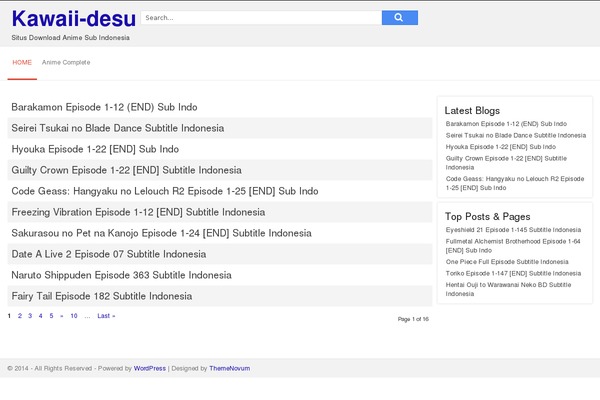Select the HOME menu item
This screenshot has width=600, height=400.
(x=22, y=62)
